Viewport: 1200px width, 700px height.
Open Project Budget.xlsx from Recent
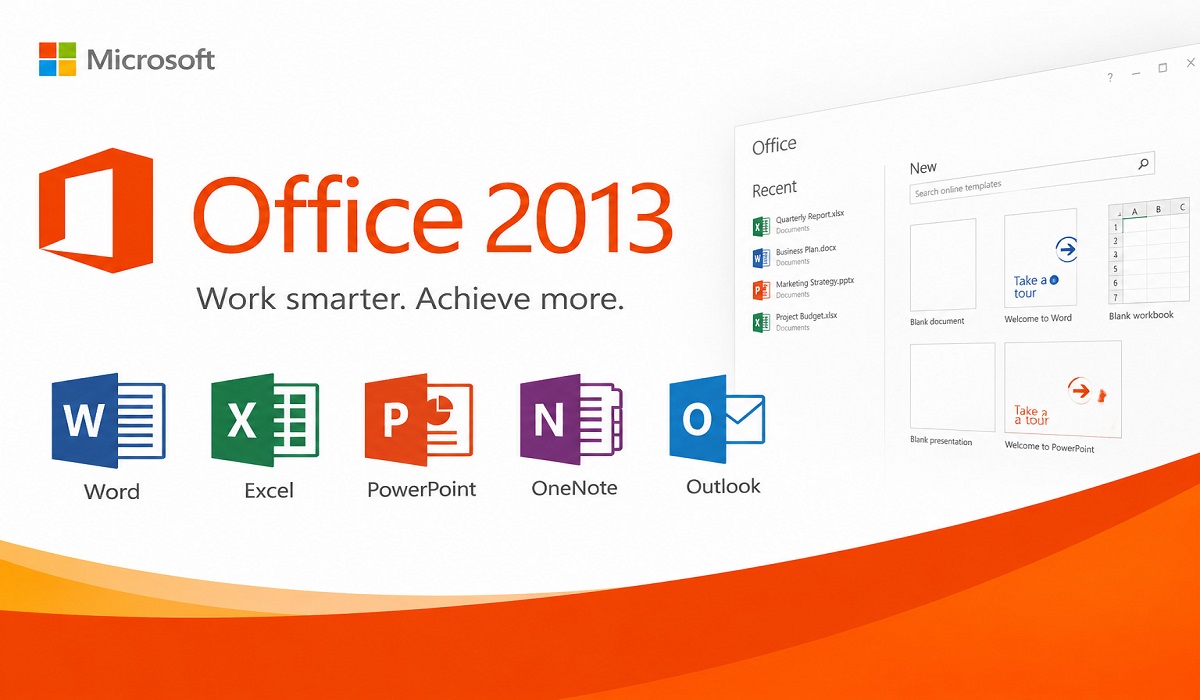794,322
